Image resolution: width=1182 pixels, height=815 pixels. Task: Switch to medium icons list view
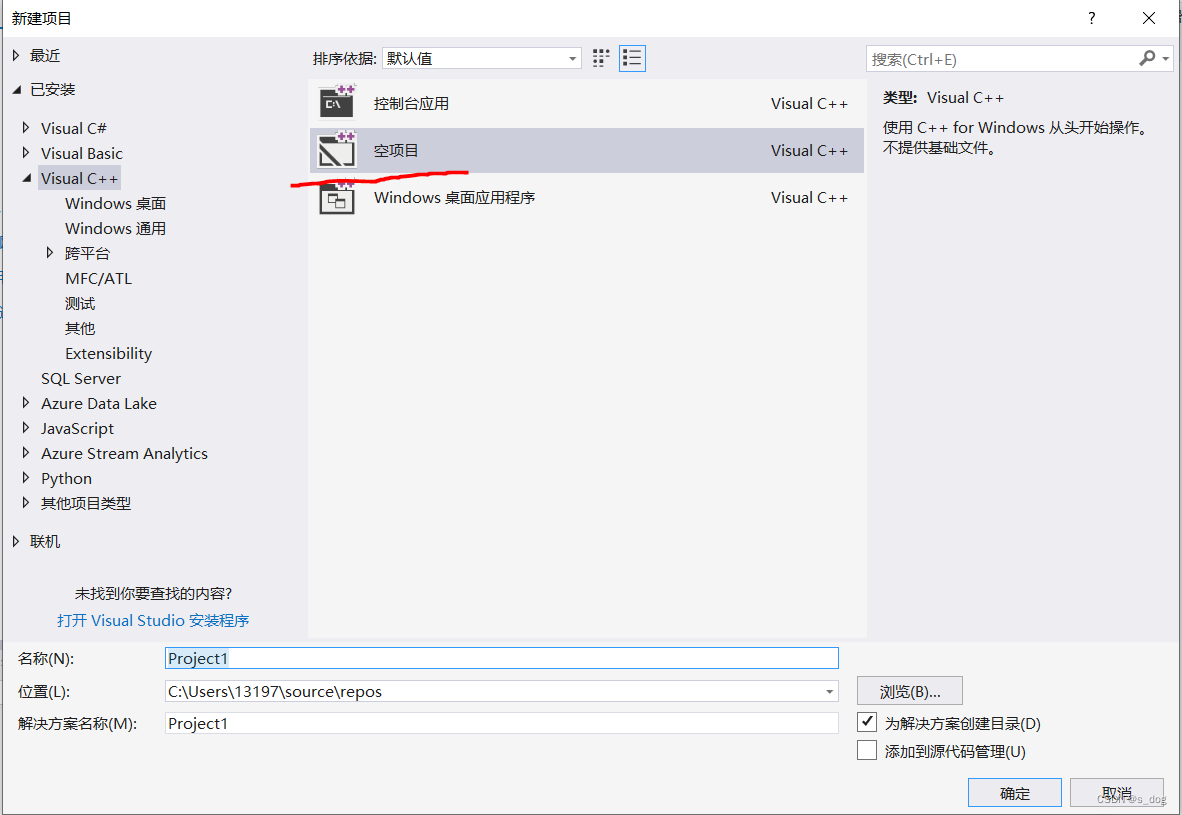(x=632, y=58)
